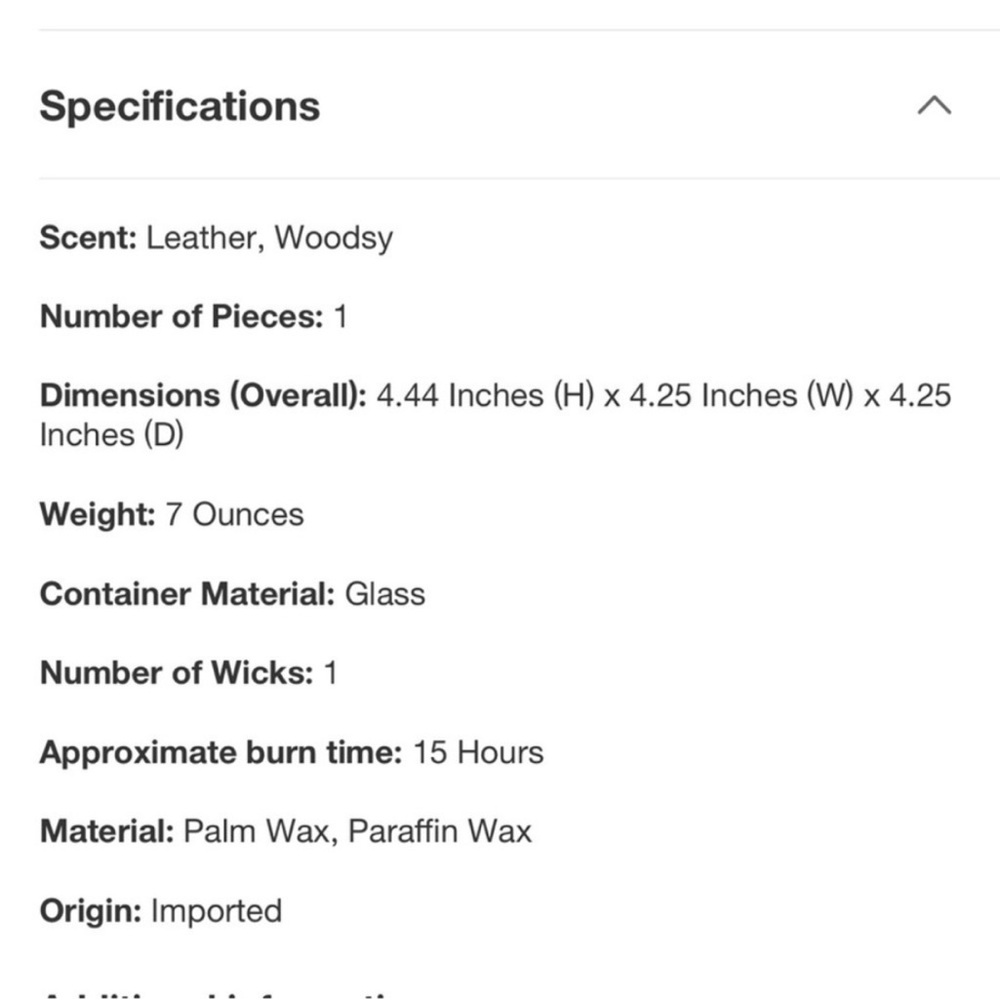The height and width of the screenshot is (1000, 1000).
Task: Tap the Palm Wax, Paraffin Wax value
Action: (x=358, y=832)
